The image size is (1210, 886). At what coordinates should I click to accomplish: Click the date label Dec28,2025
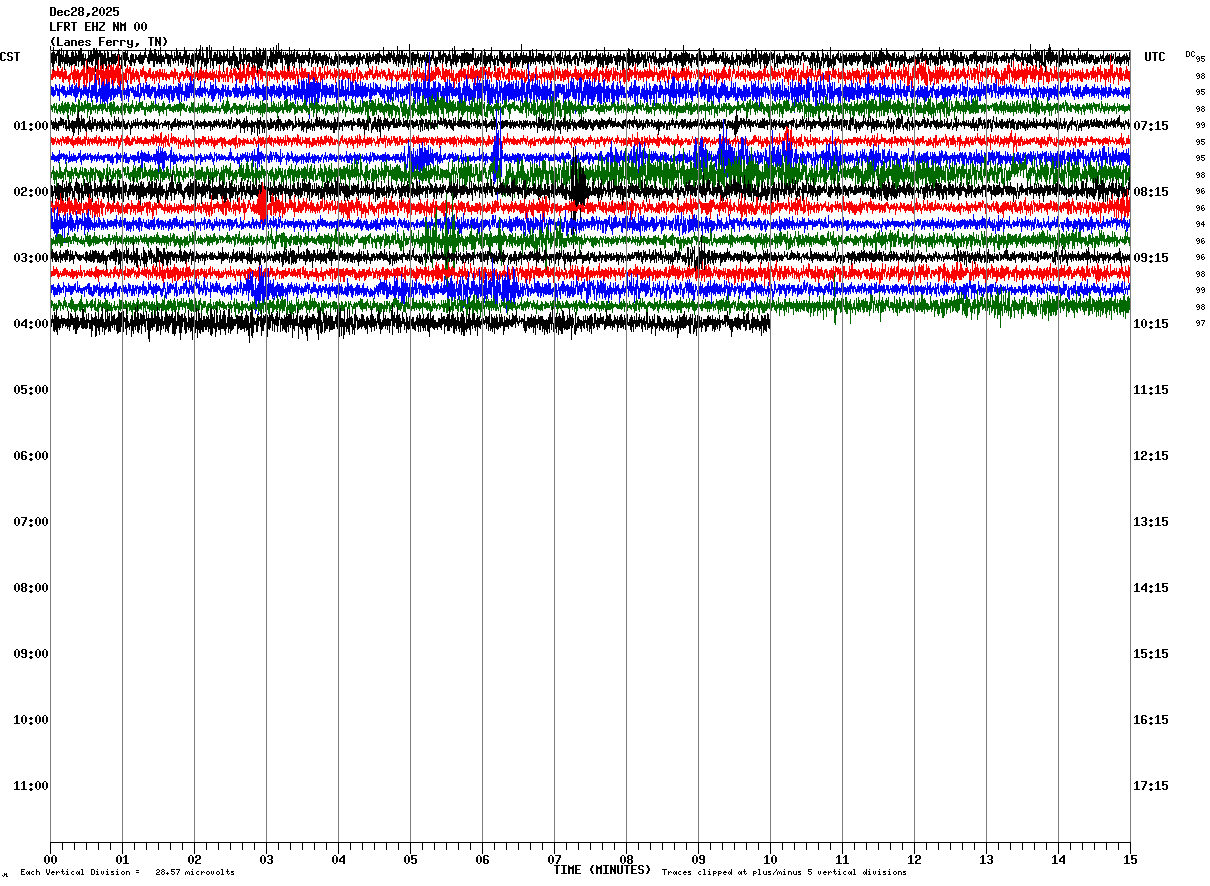click(84, 12)
